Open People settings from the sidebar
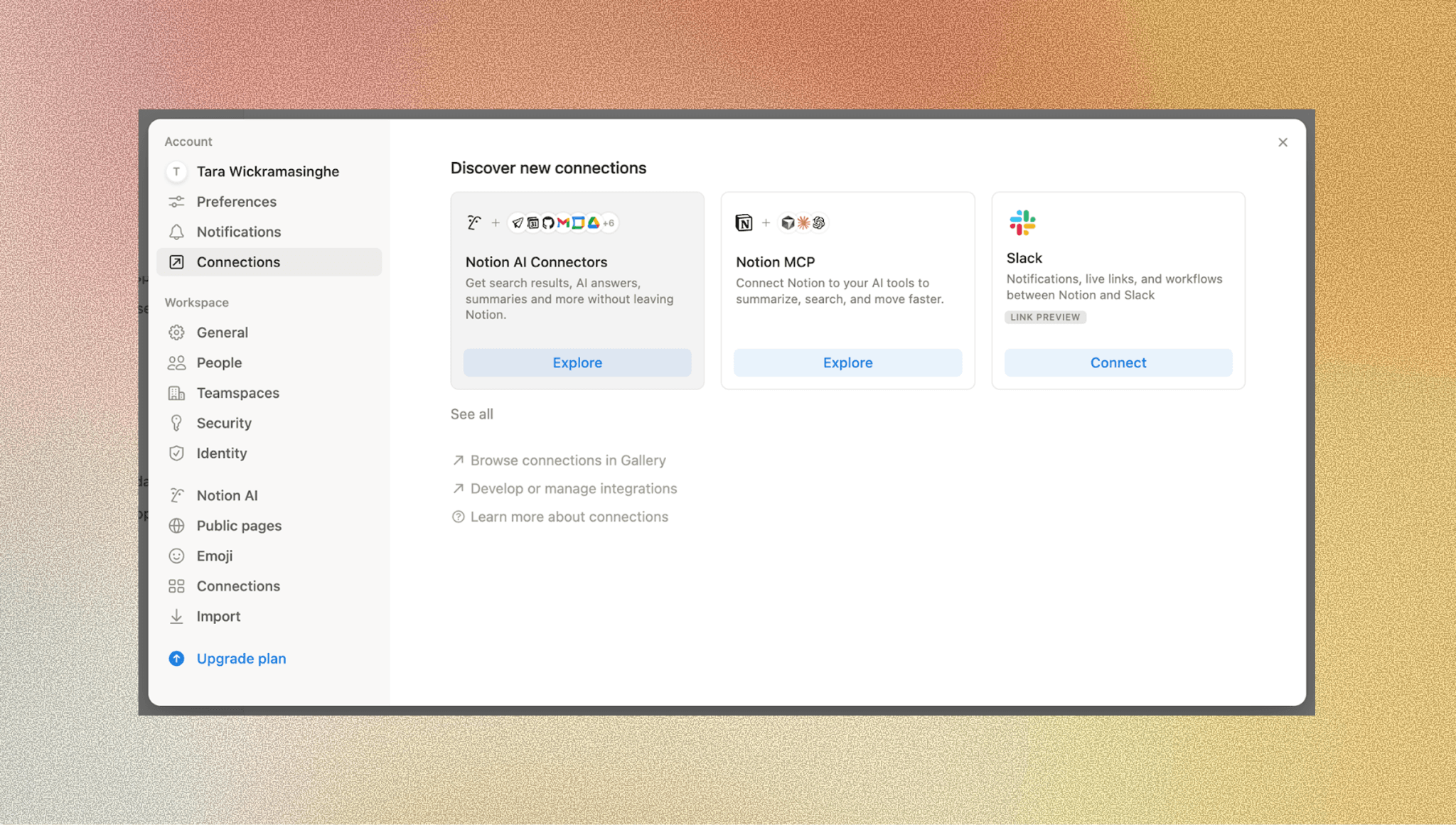Screen dimensions: 1456x825 coord(219,362)
